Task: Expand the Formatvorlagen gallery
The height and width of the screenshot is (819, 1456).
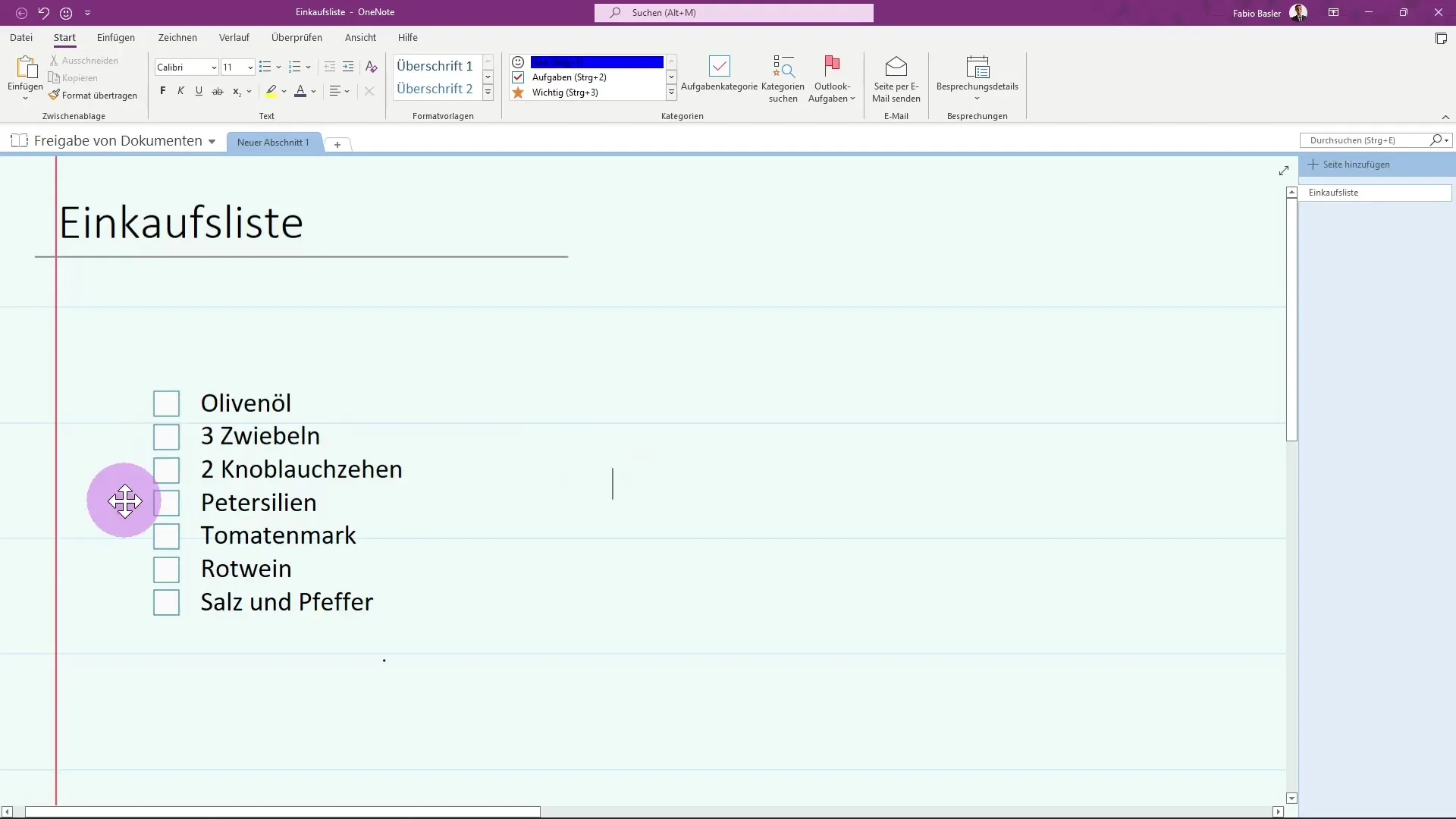Action: [x=488, y=93]
